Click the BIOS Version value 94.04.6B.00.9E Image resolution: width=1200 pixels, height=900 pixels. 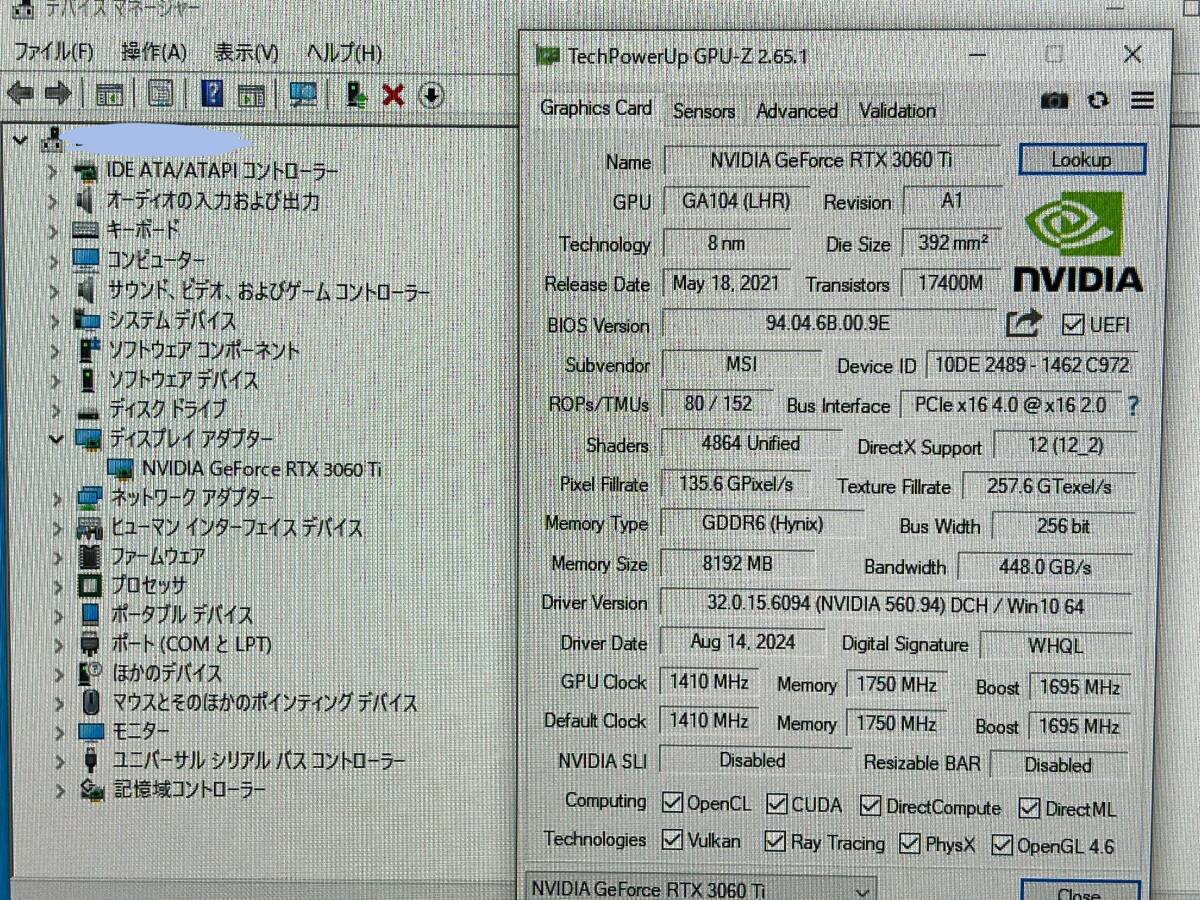[x=827, y=322]
